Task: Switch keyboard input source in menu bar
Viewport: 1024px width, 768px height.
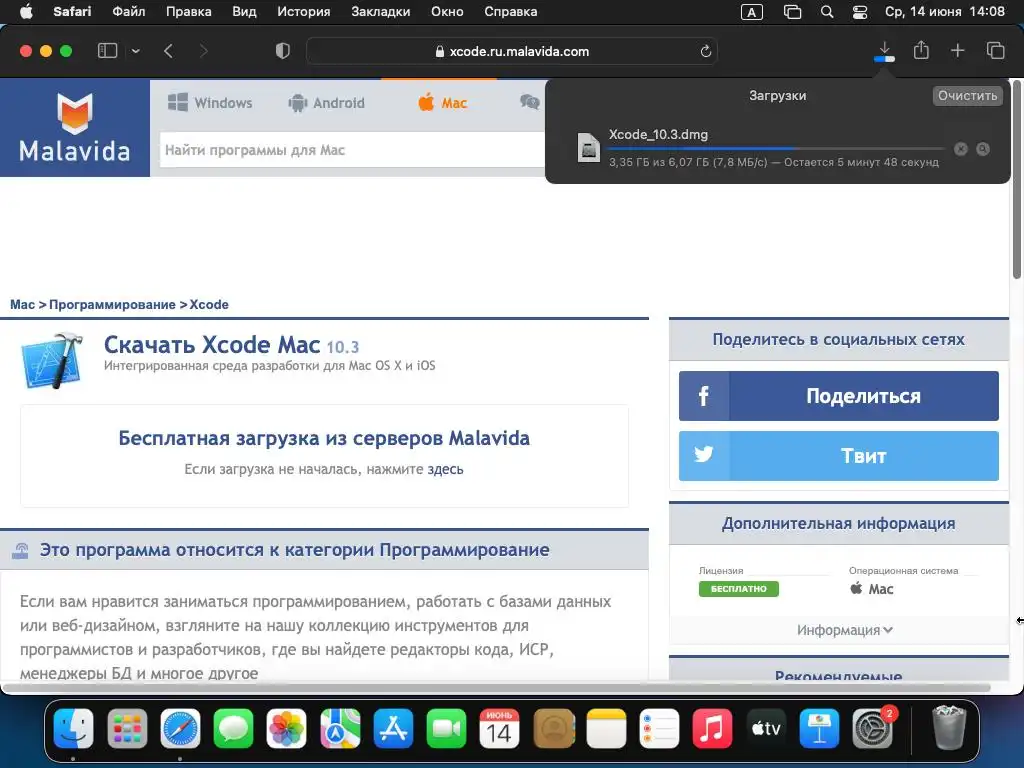Action: (x=752, y=12)
